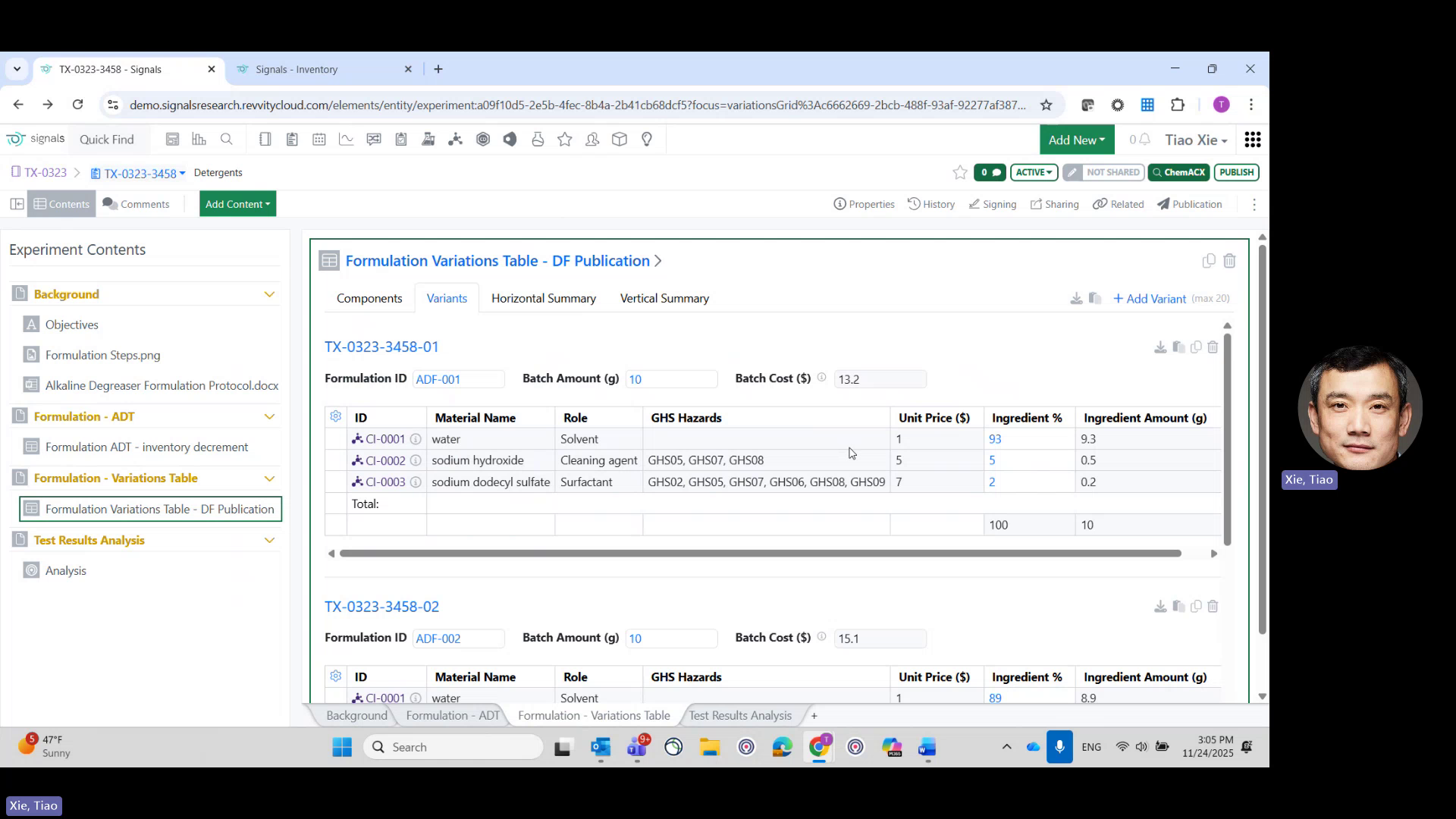Screen dimensions: 1456x819
Task: Click the download icon next to Add Variant
Action: (x=1076, y=298)
